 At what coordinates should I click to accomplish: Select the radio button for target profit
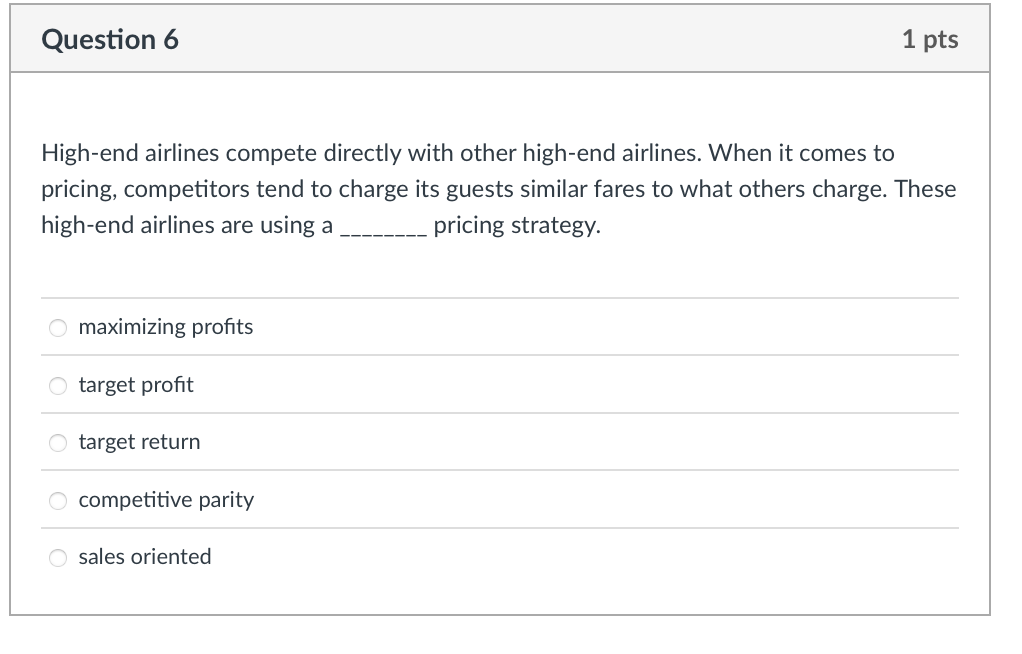(x=58, y=385)
